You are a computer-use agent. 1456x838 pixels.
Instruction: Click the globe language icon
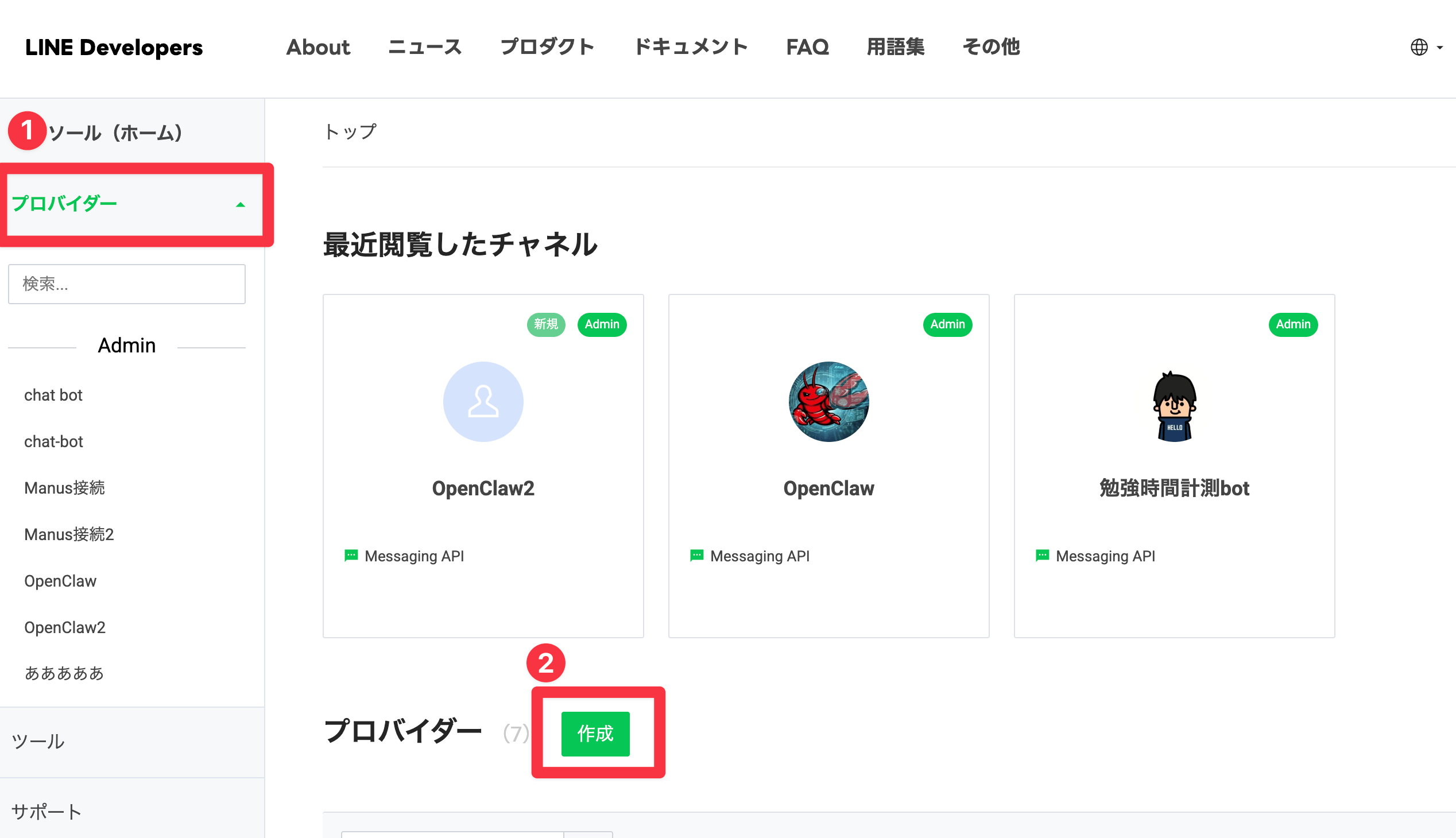click(x=1419, y=47)
